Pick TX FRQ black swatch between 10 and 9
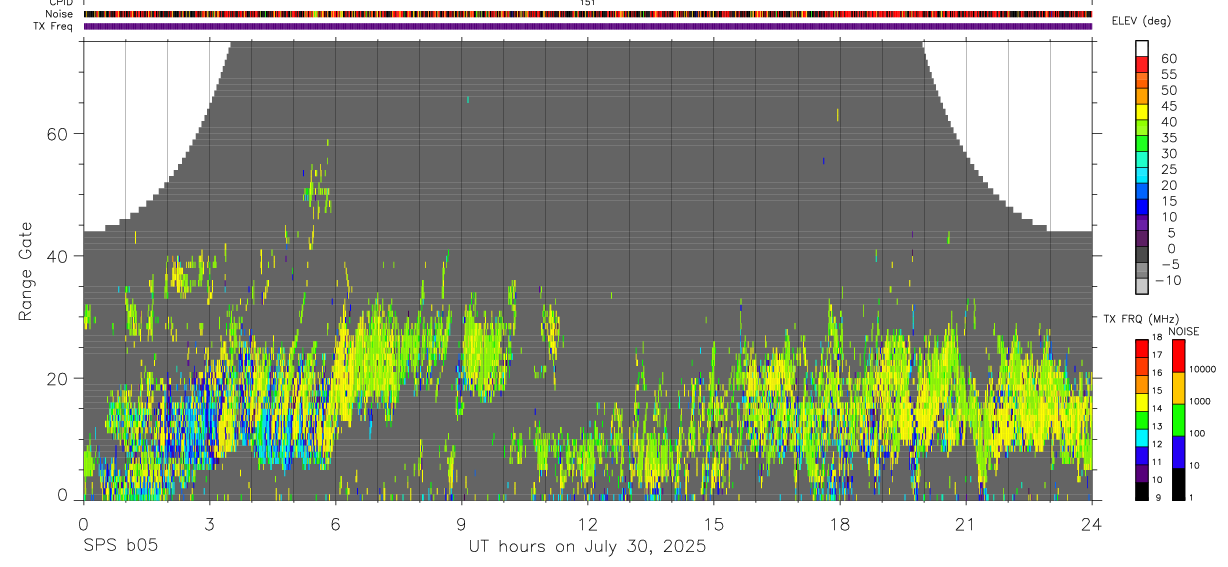 click(1142, 491)
